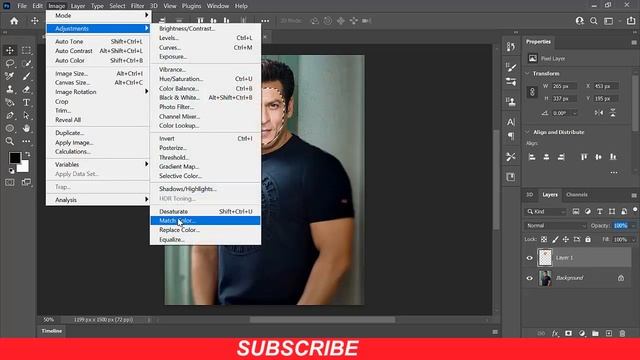Open the share icon at top right

631,21
